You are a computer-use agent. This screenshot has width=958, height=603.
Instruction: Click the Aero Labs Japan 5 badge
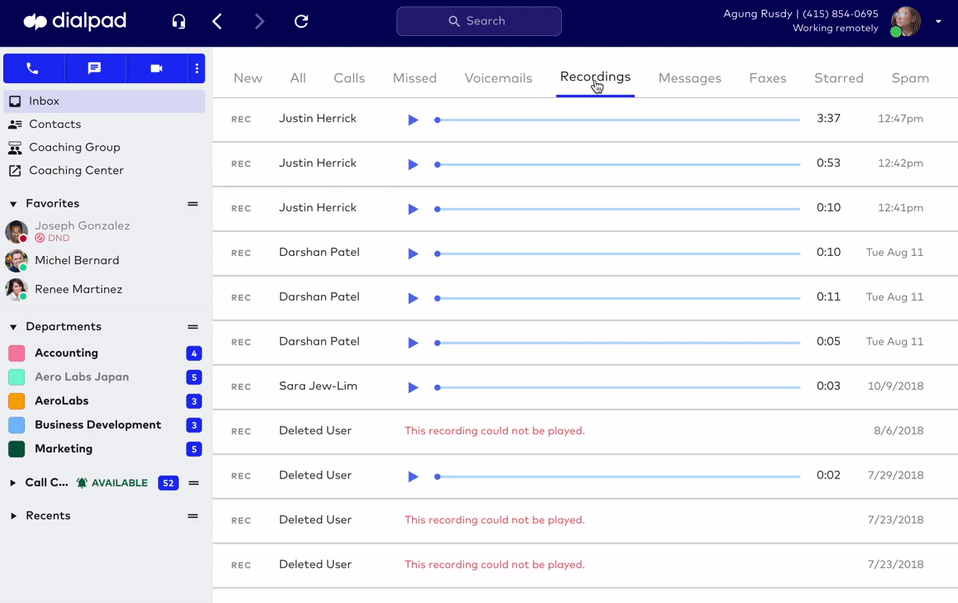point(194,377)
